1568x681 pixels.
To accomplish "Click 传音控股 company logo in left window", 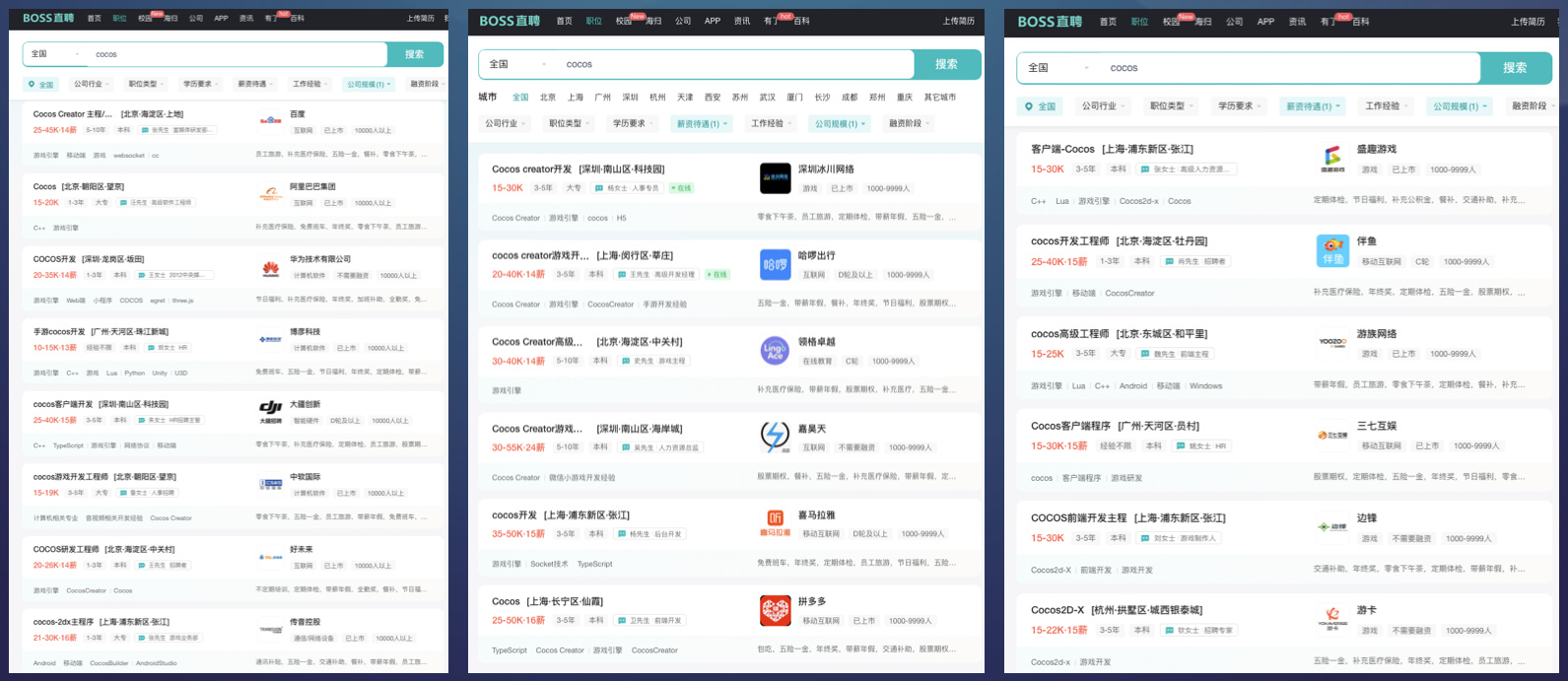I will pos(270,629).
